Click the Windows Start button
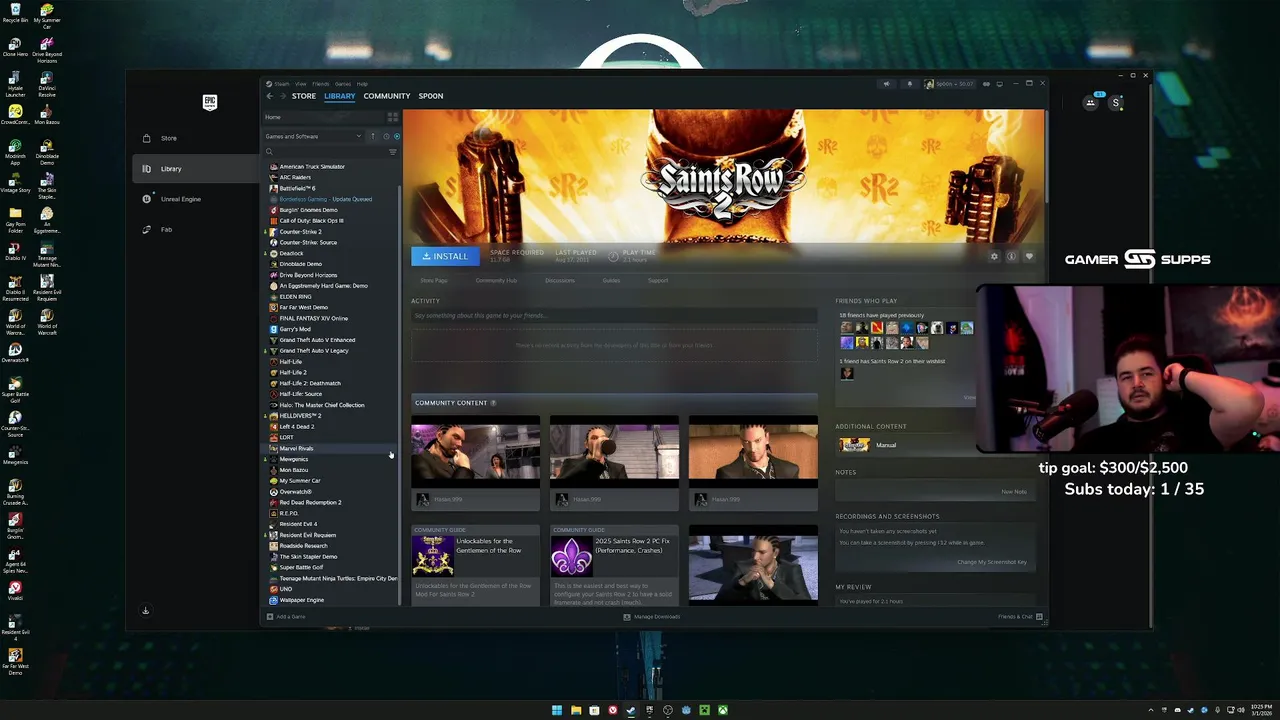The width and height of the screenshot is (1280, 720). (557, 710)
